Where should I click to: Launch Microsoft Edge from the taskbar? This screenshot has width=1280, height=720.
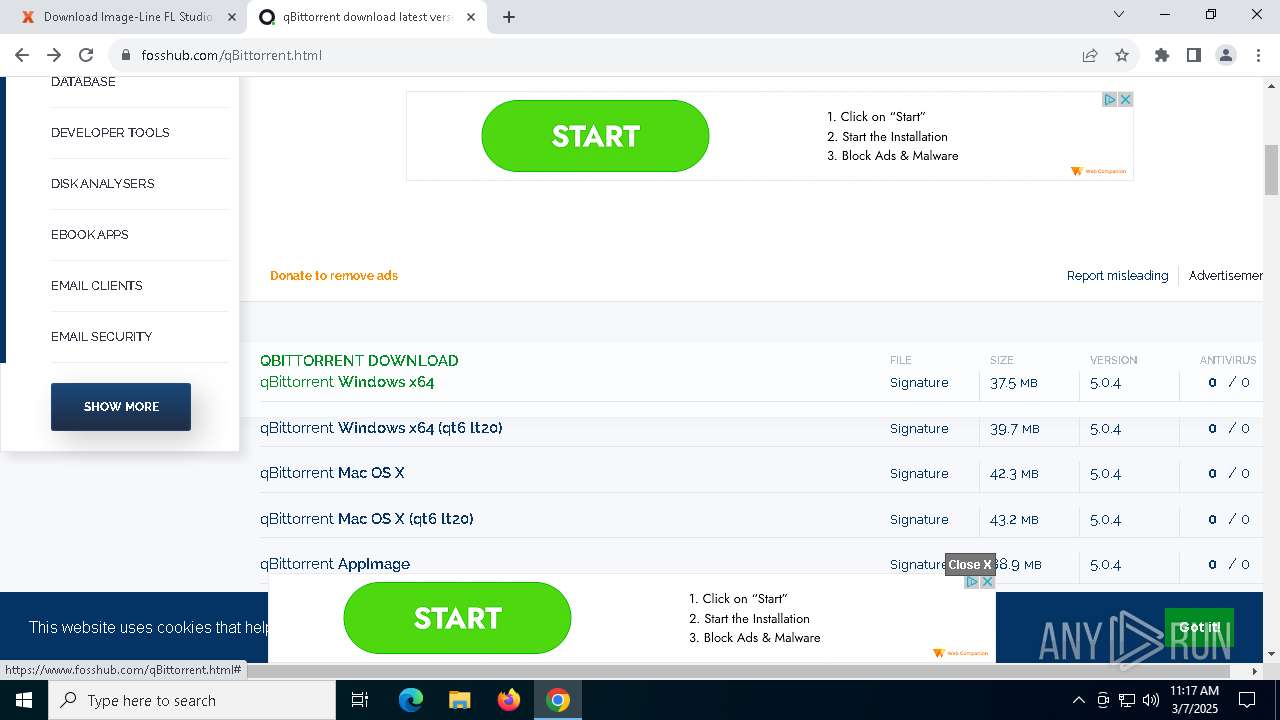click(411, 700)
